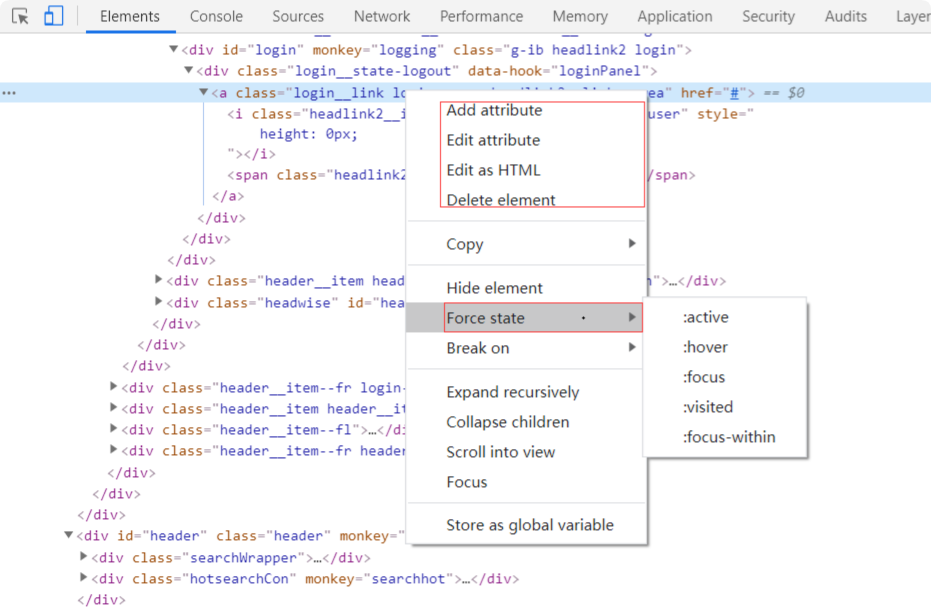Expand the hotsearchCon div node
This screenshot has height=608, width=931.
(x=84, y=579)
